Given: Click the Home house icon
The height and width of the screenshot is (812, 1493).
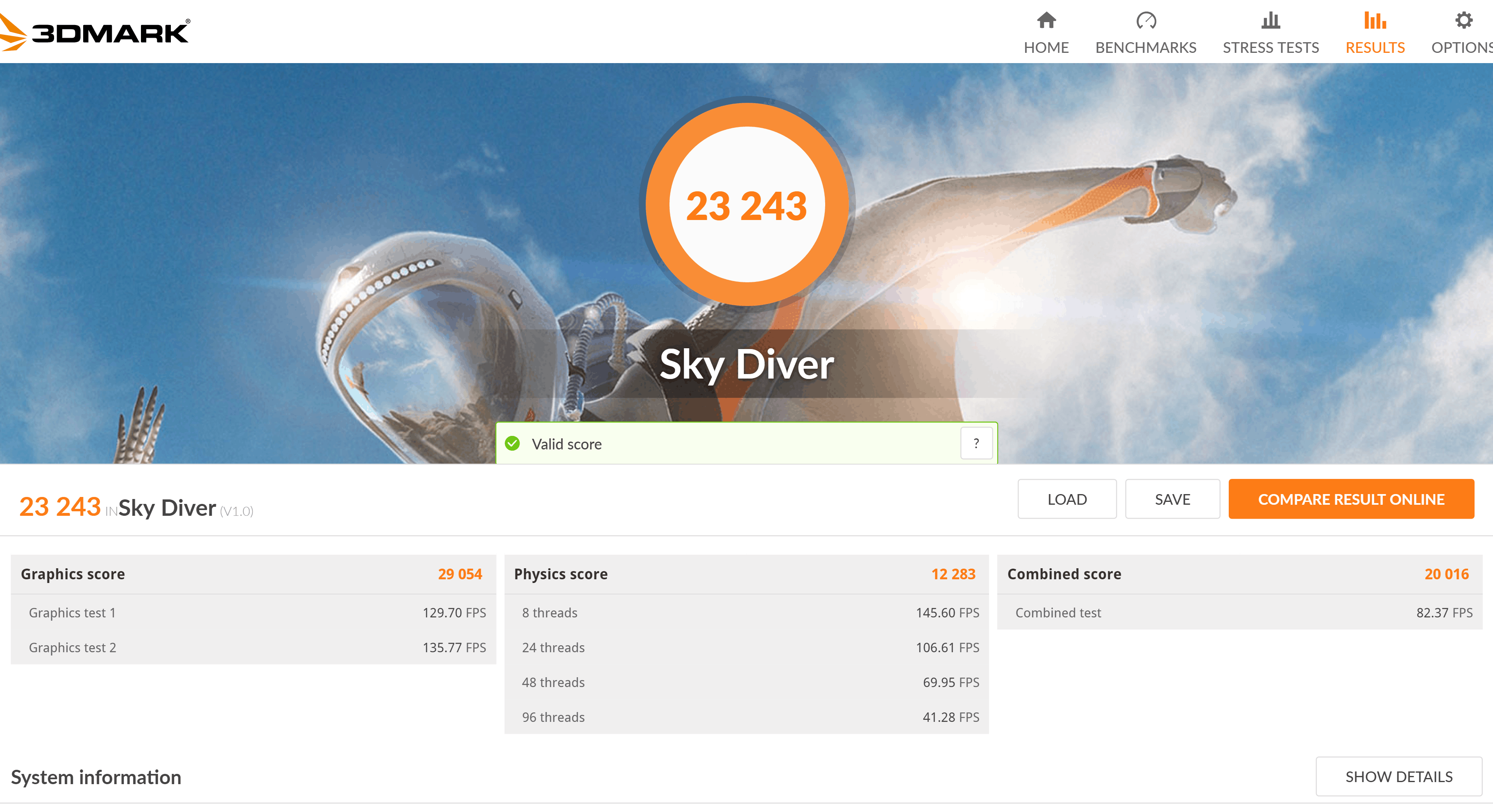Looking at the screenshot, I should [x=1046, y=20].
